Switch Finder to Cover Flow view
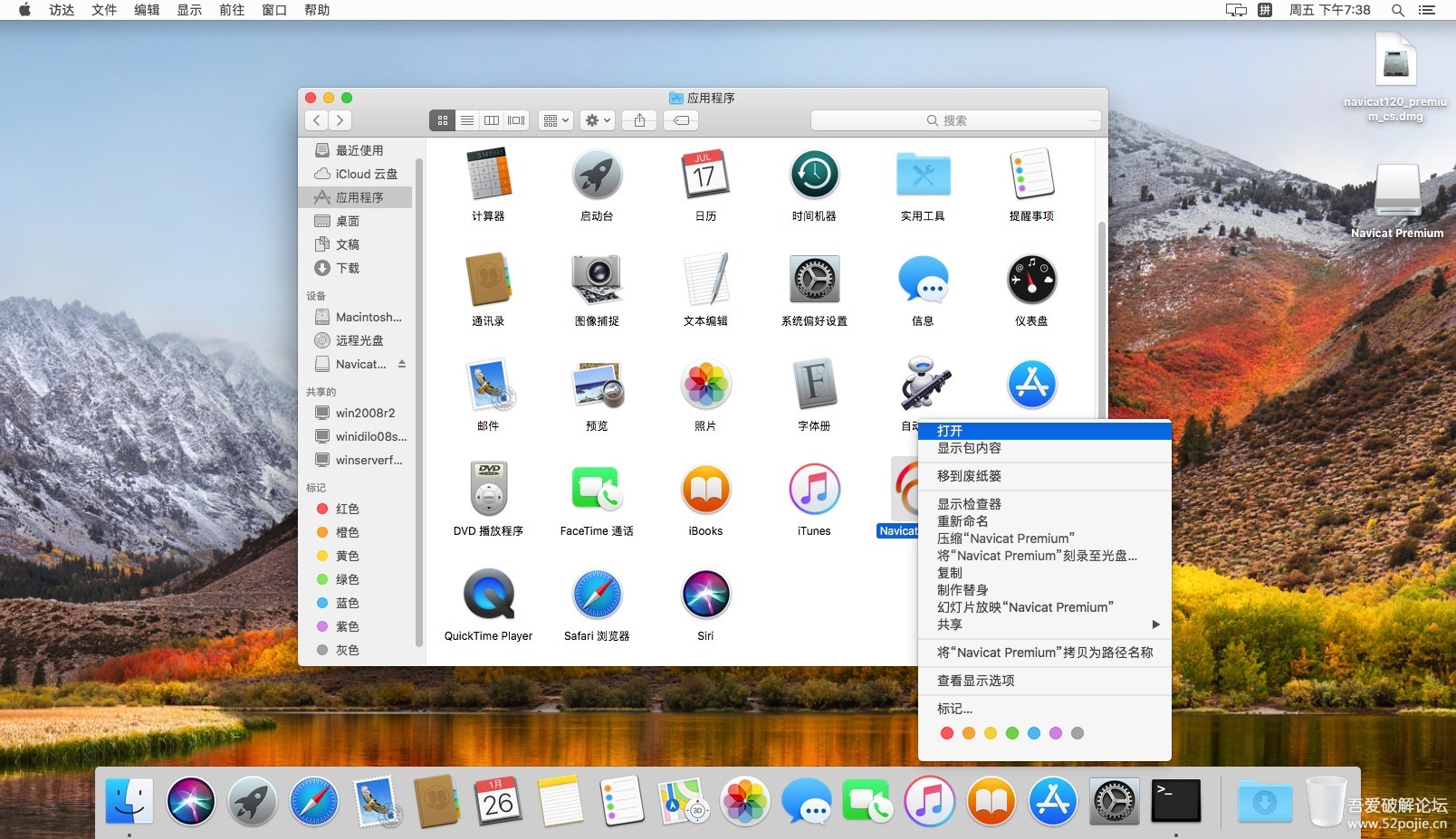Screen dimensions: 1456x839 pos(516,120)
